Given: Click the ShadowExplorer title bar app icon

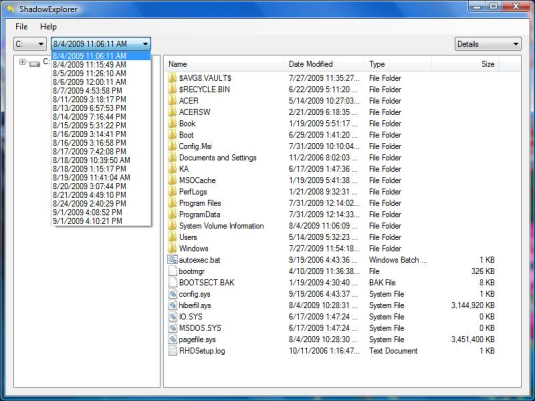Looking at the screenshot, I should pyautogui.click(x=11, y=9).
